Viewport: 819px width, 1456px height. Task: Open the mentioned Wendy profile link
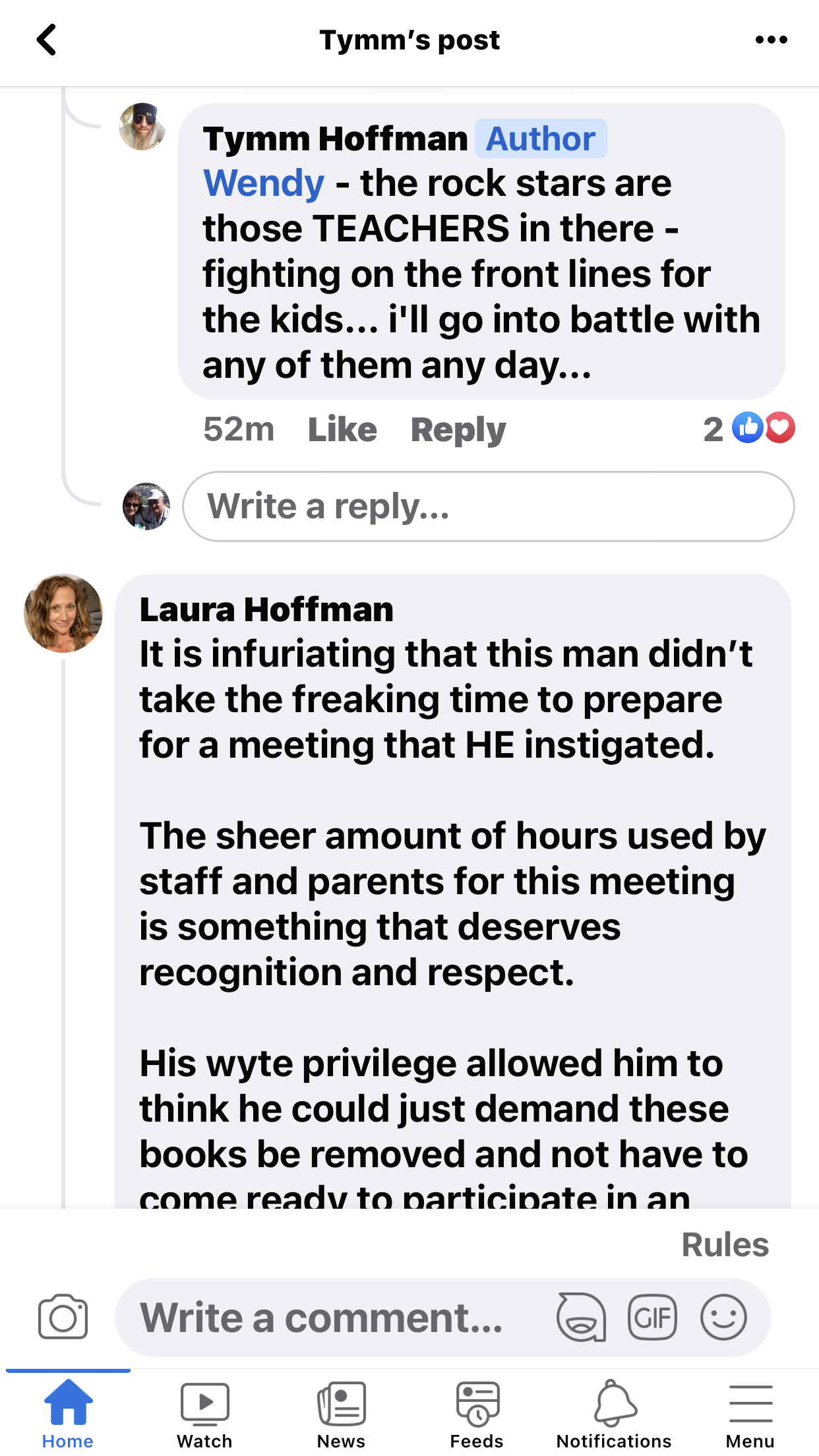point(264,183)
